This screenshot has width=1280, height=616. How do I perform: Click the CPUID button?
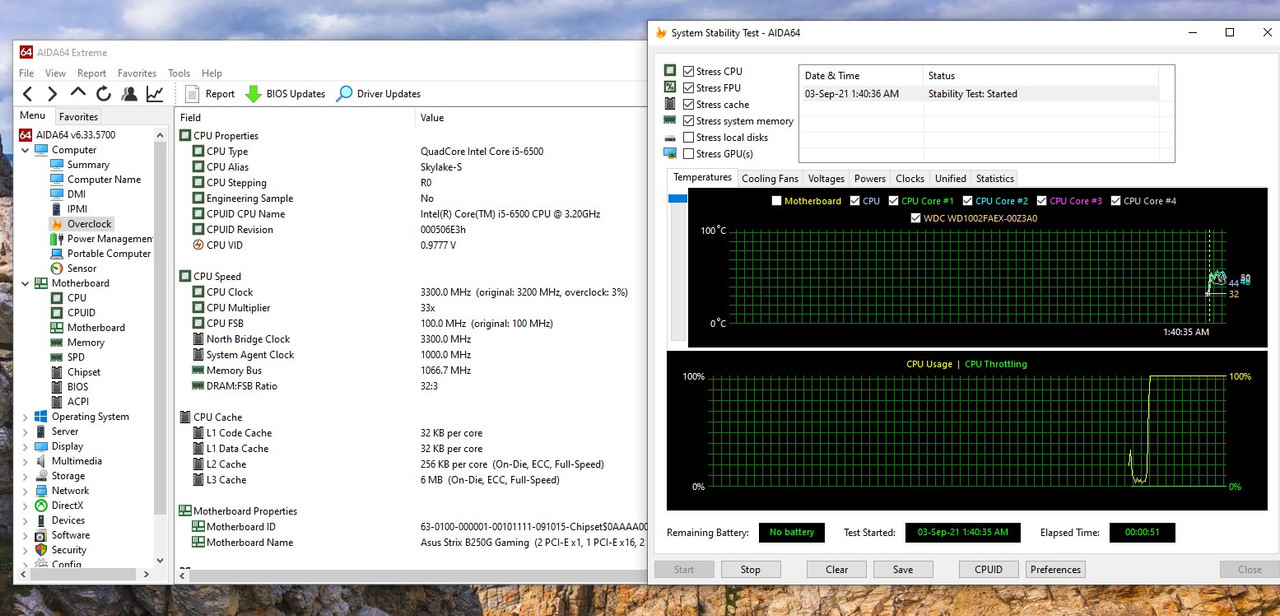988,569
